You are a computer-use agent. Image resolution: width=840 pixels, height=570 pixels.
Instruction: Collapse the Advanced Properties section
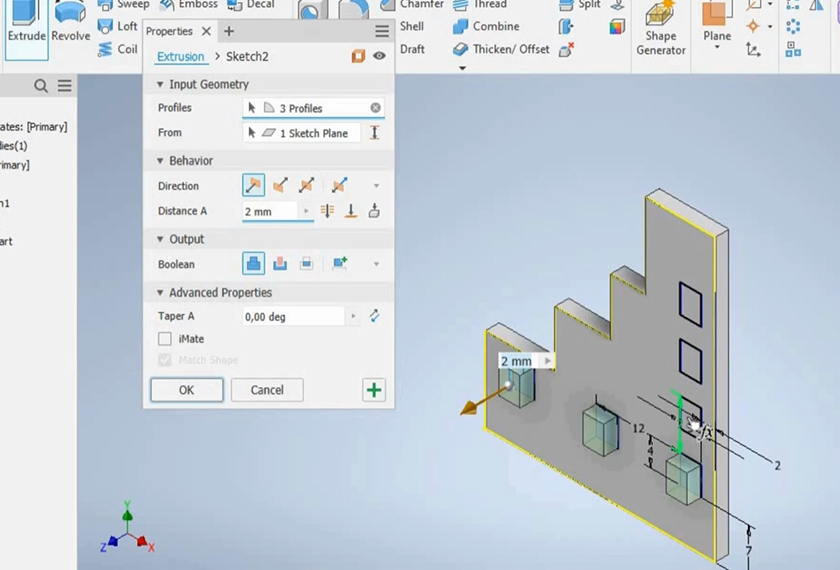[x=159, y=293]
